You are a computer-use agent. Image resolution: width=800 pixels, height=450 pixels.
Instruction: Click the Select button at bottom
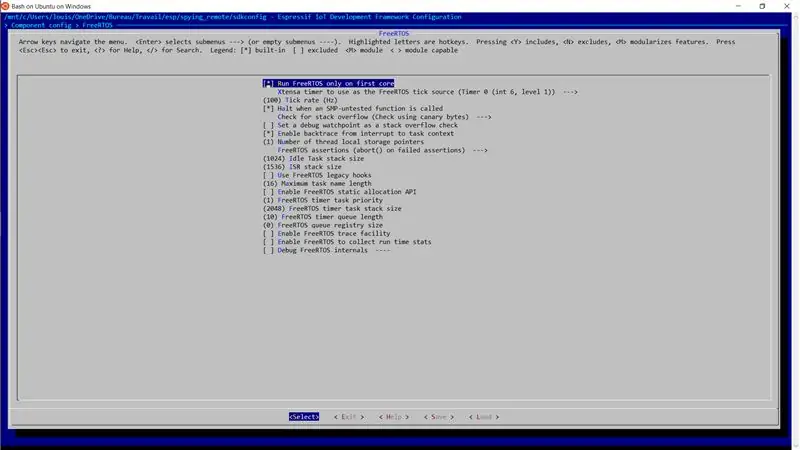[x=304, y=417]
